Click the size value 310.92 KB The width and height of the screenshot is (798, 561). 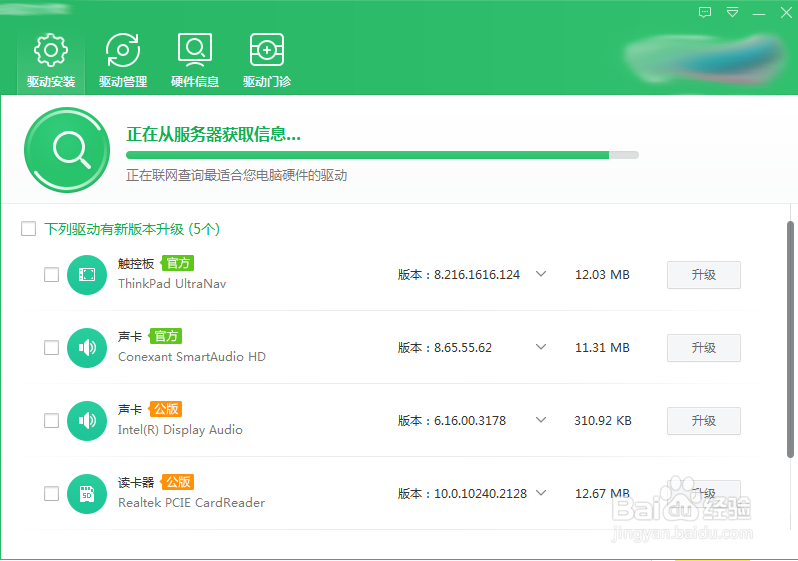[x=603, y=420]
